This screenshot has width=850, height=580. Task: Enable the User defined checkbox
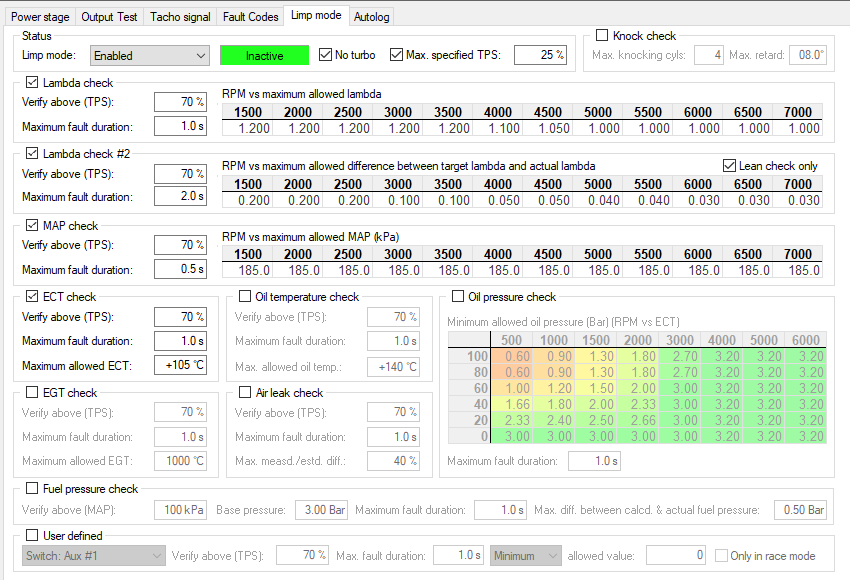click(32, 536)
